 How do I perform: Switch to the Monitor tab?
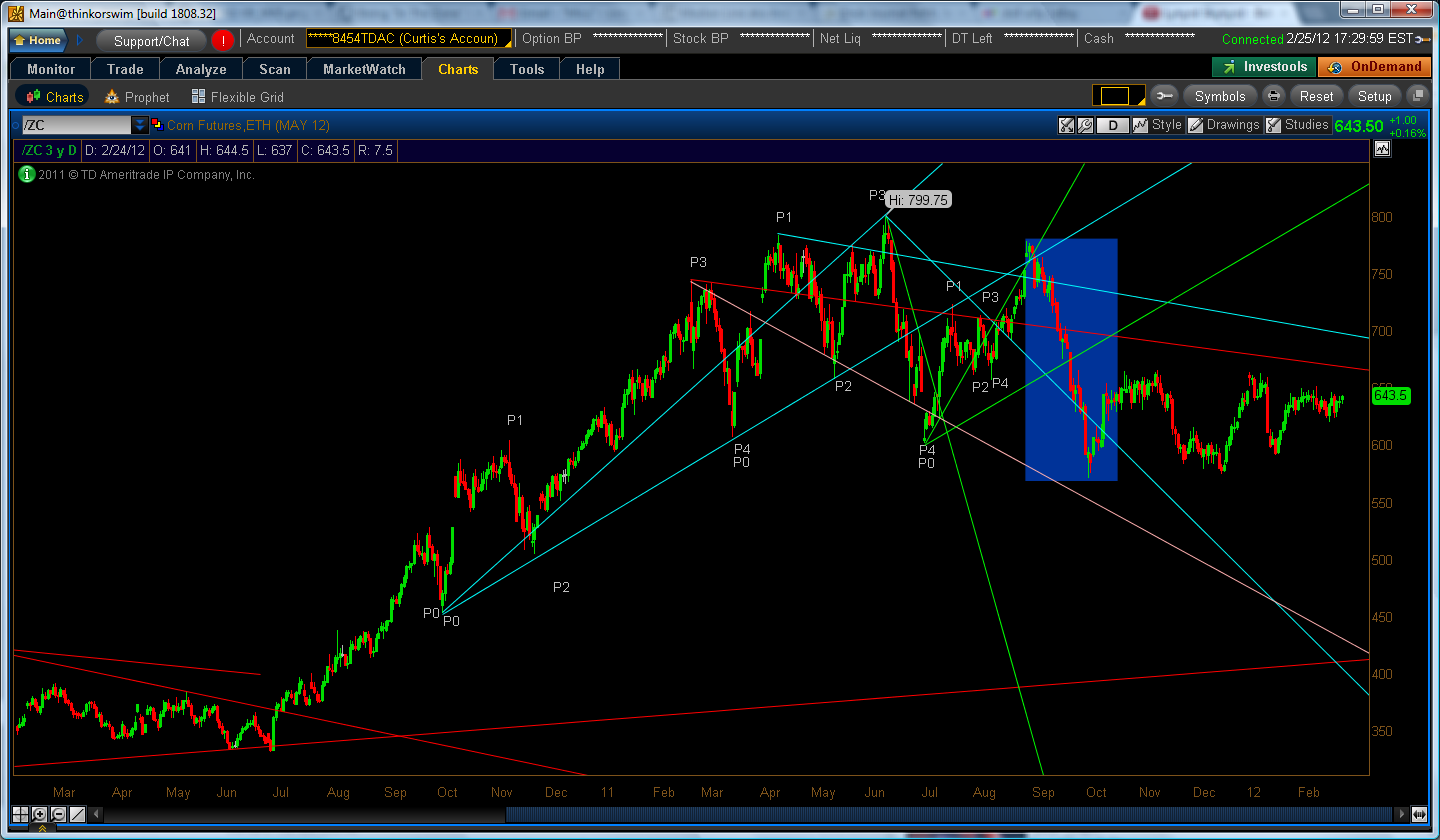click(x=51, y=69)
